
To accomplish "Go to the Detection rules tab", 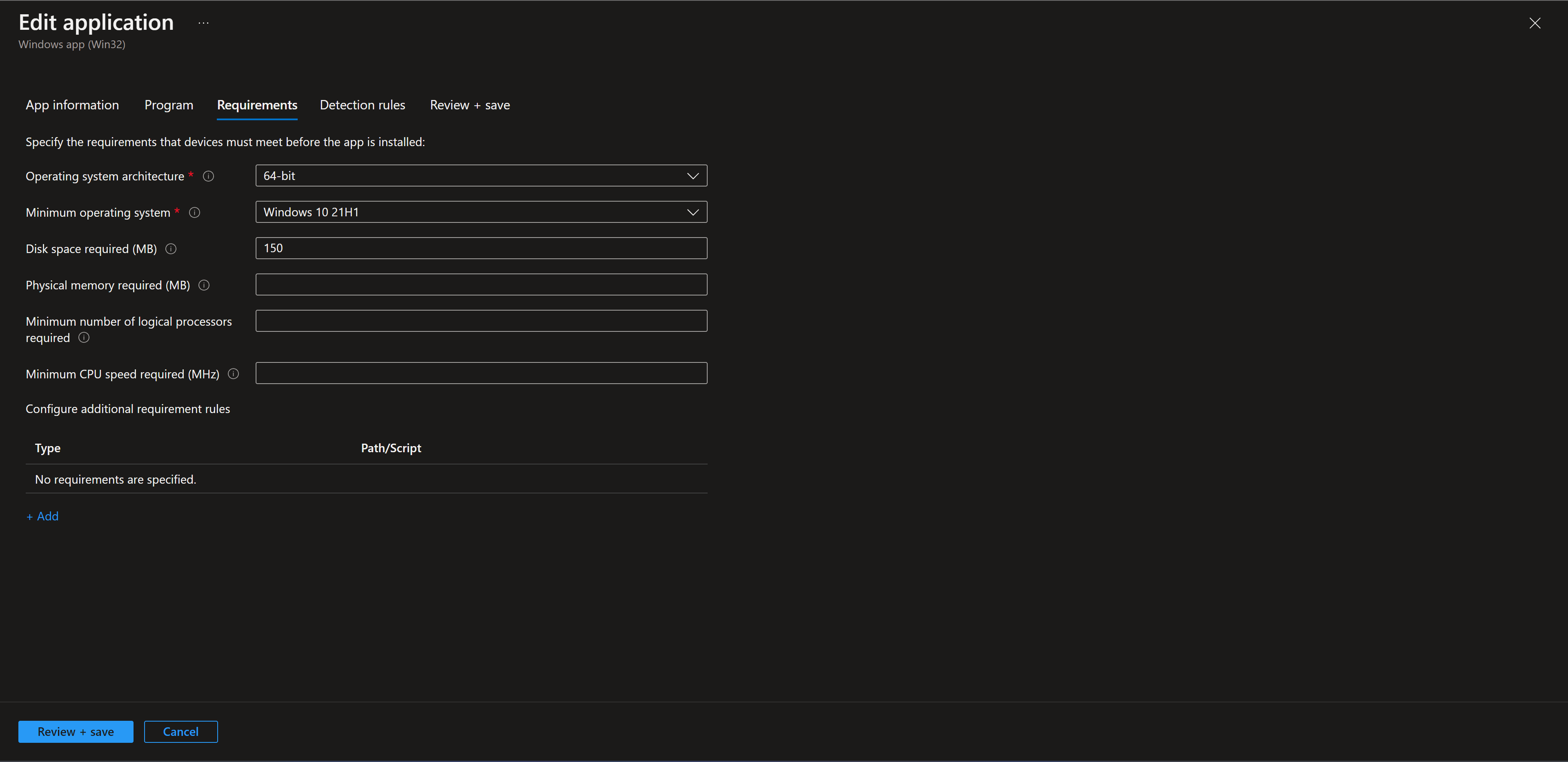I will [x=362, y=105].
